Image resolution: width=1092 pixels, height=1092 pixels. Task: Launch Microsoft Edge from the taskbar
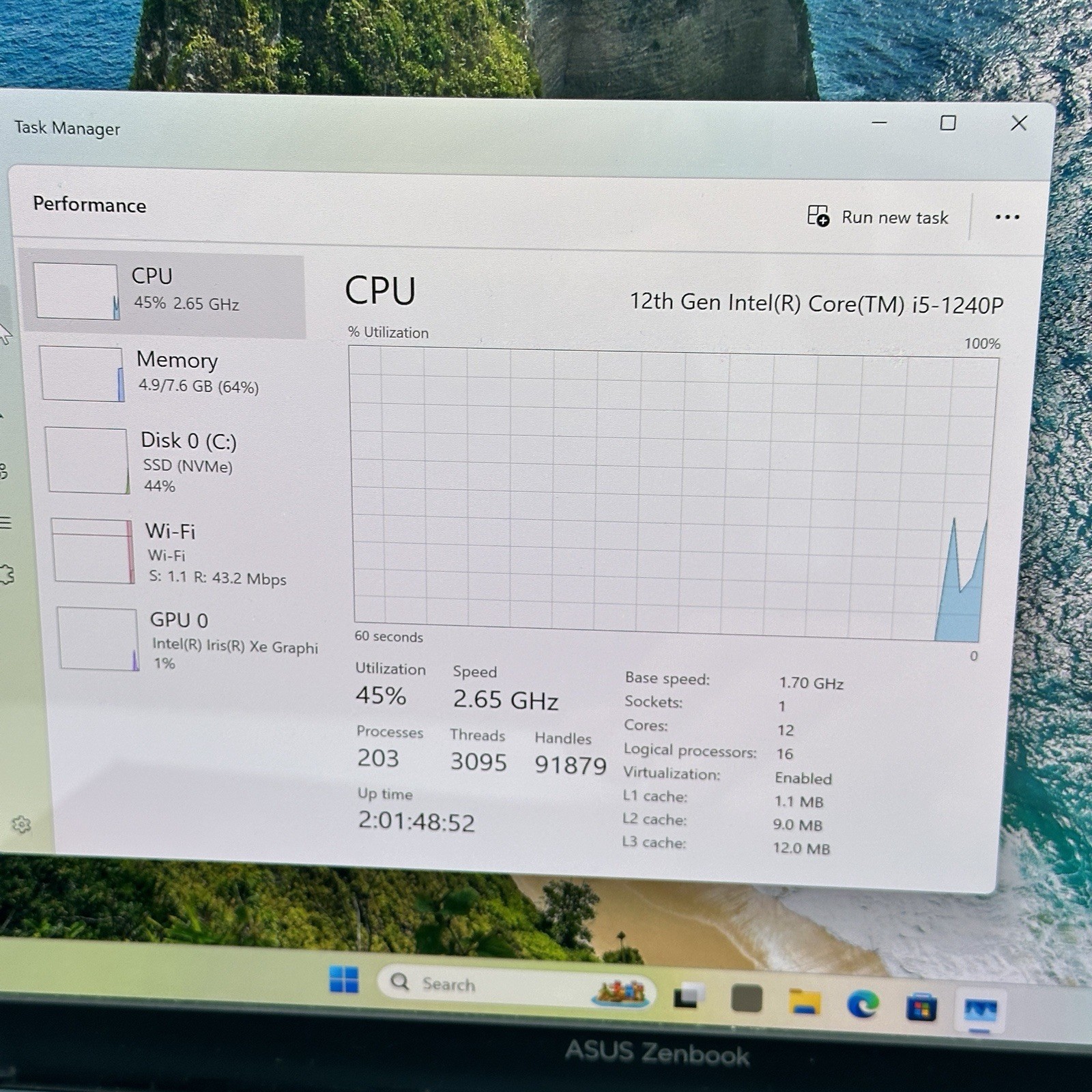(x=863, y=1005)
